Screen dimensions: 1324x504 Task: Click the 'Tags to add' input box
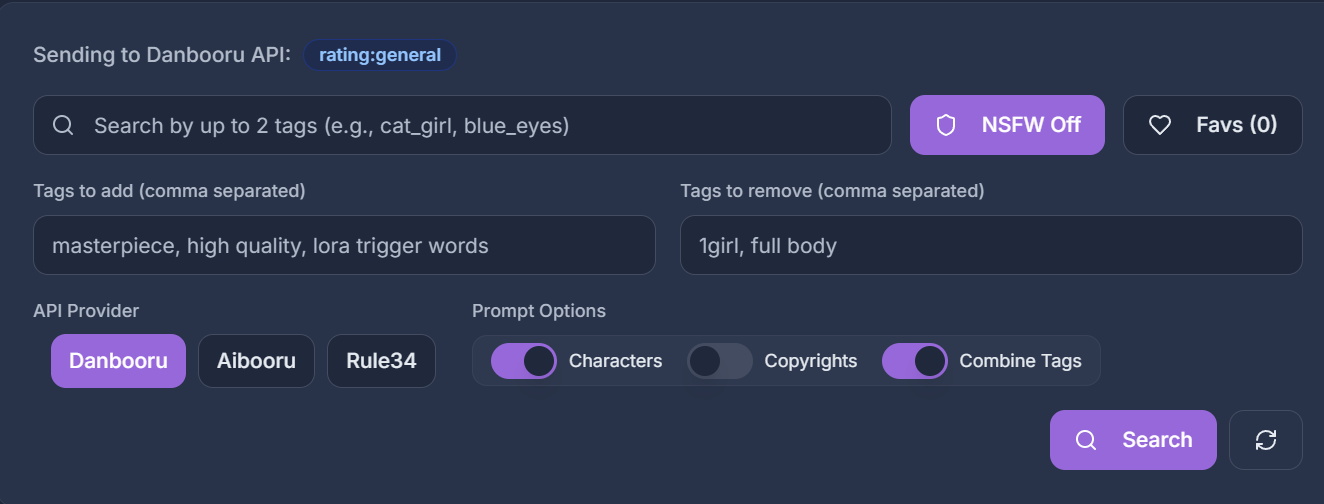pos(344,245)
